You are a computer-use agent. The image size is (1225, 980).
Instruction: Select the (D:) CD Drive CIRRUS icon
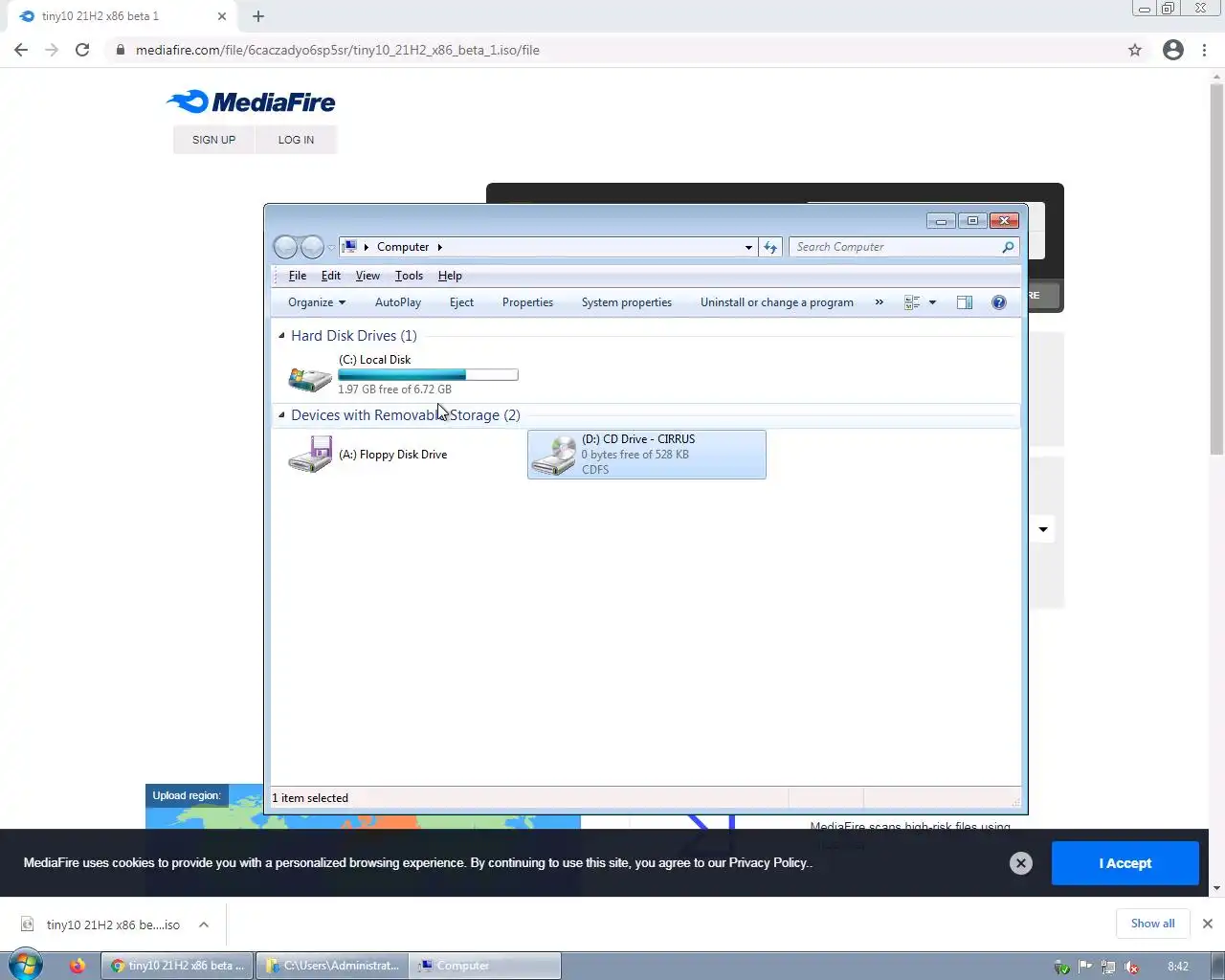pyautogui.click(x=554, y=455)
